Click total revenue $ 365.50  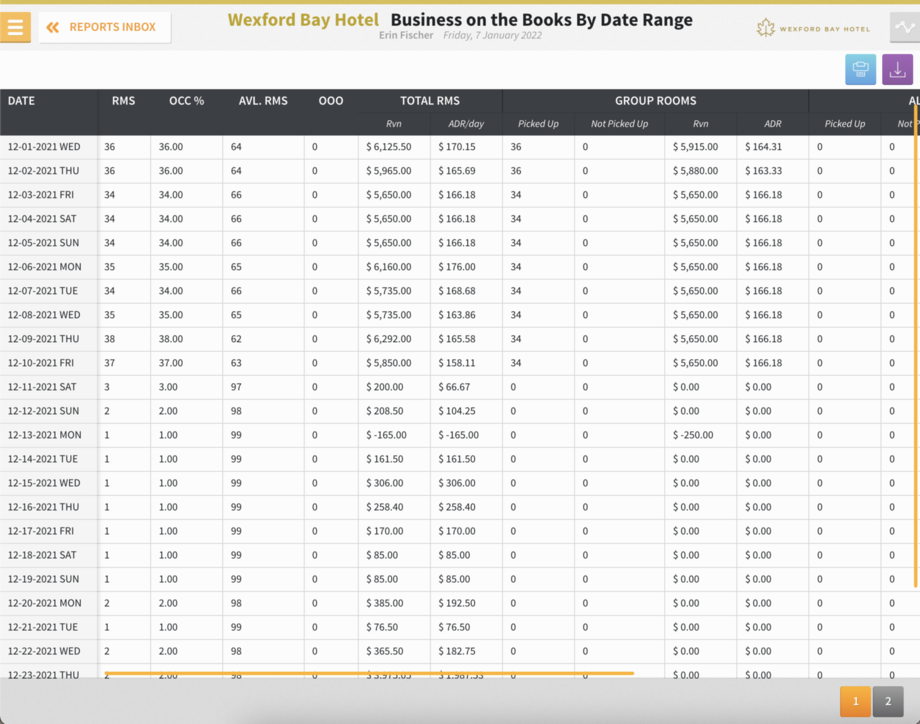384,651
